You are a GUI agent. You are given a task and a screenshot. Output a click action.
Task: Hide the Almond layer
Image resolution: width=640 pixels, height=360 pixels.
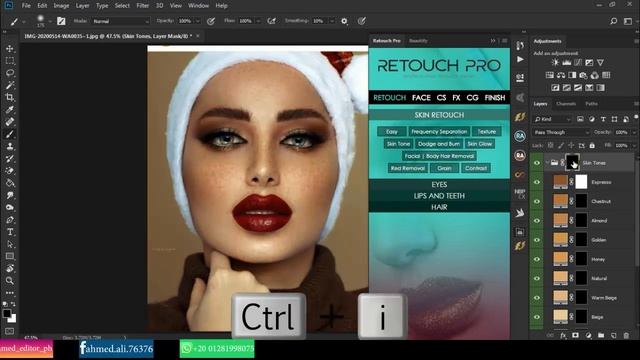click(x=537, y=220)
